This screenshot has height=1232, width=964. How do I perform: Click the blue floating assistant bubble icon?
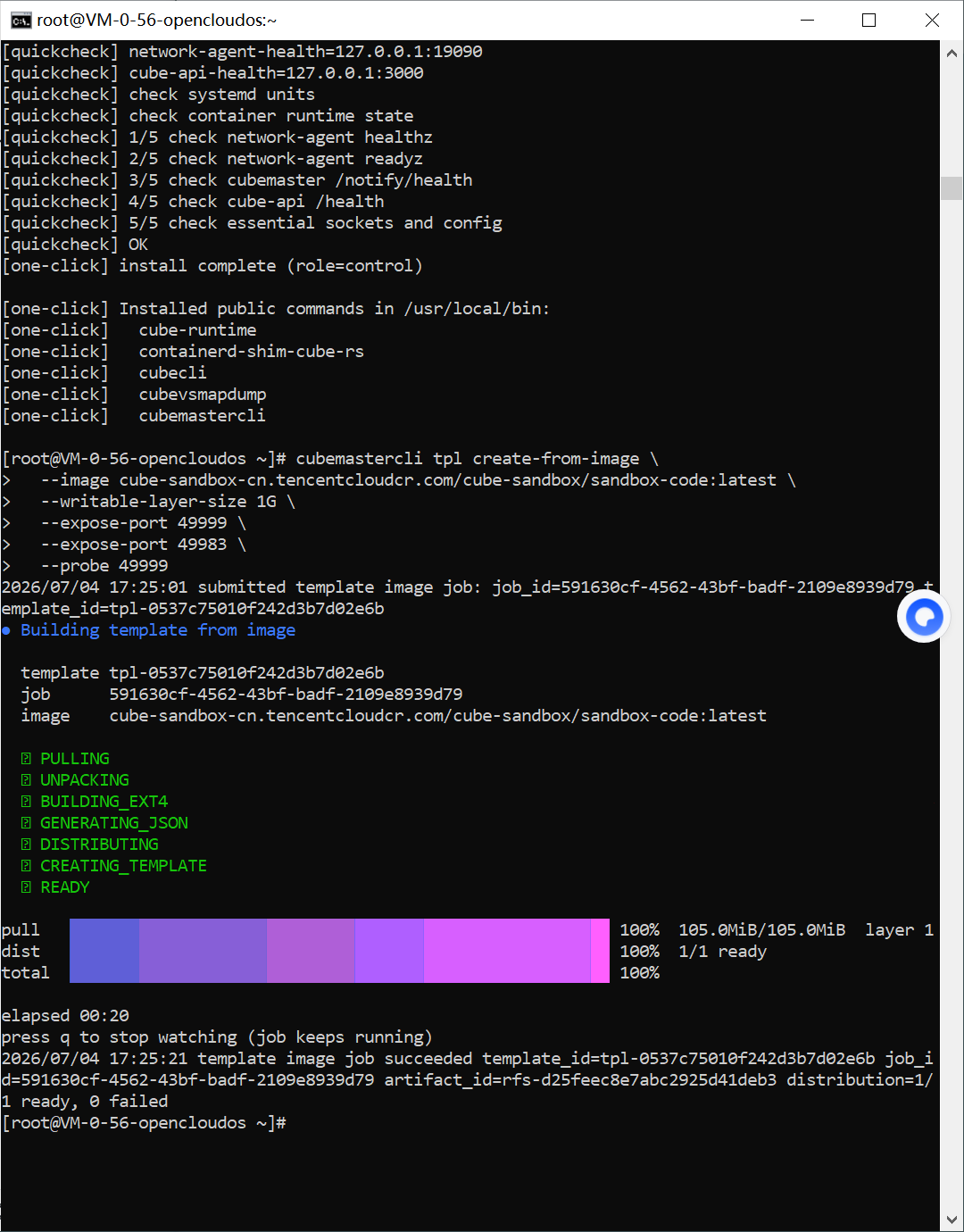(x=924, y=616)
